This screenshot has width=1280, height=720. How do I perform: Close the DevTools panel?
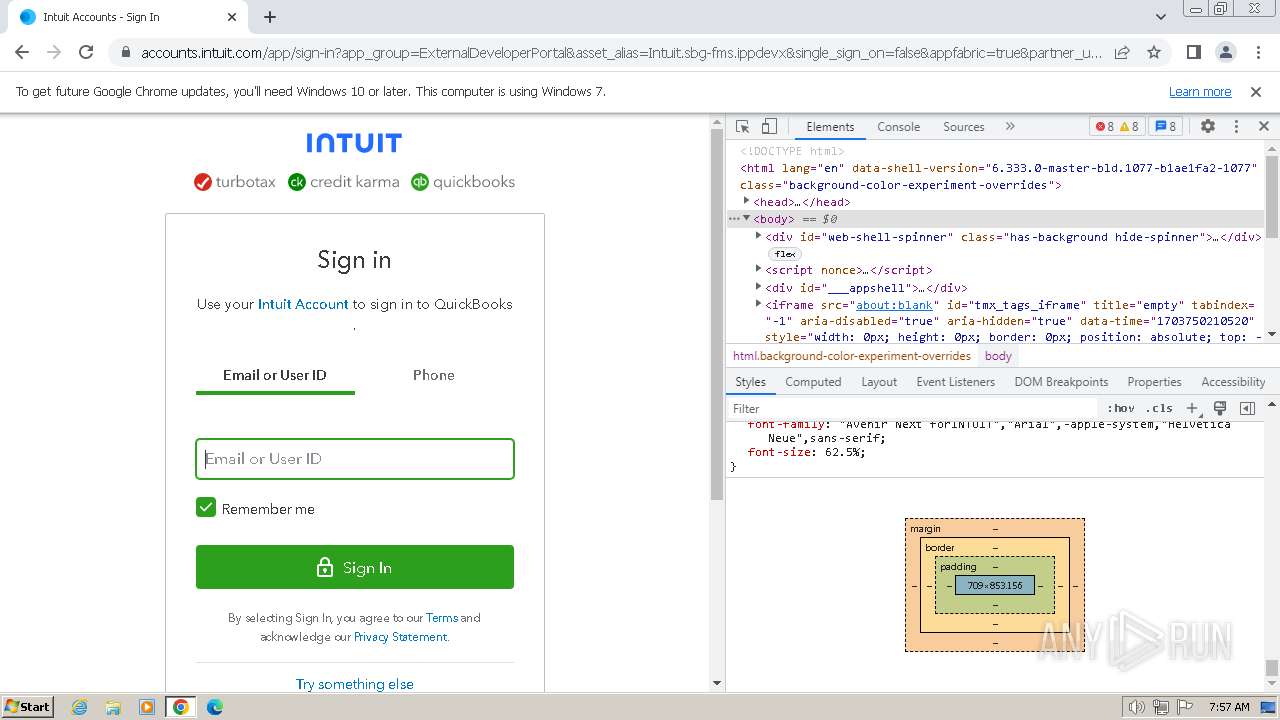point(1264,127)
